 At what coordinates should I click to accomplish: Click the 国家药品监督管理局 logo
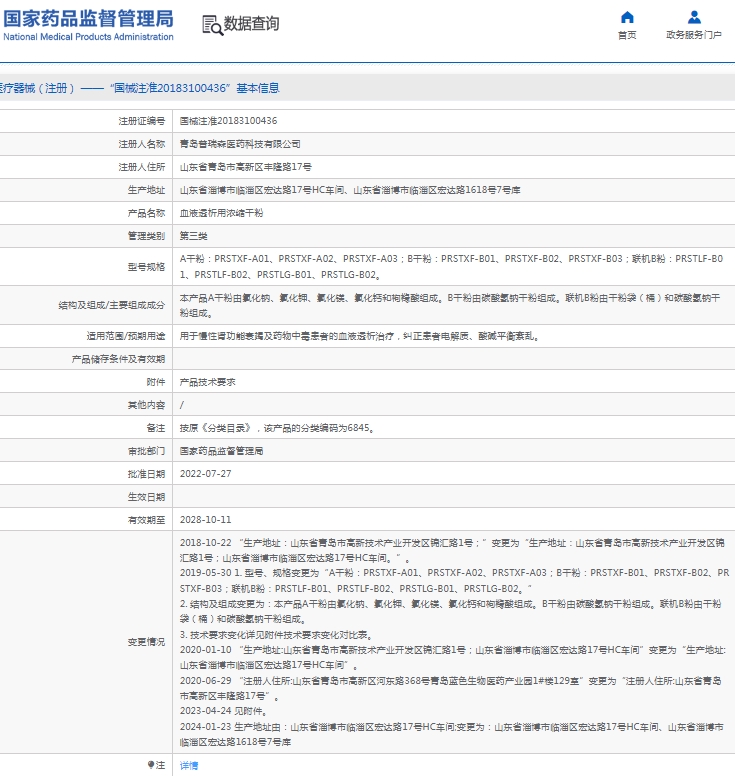pos(88,24)
